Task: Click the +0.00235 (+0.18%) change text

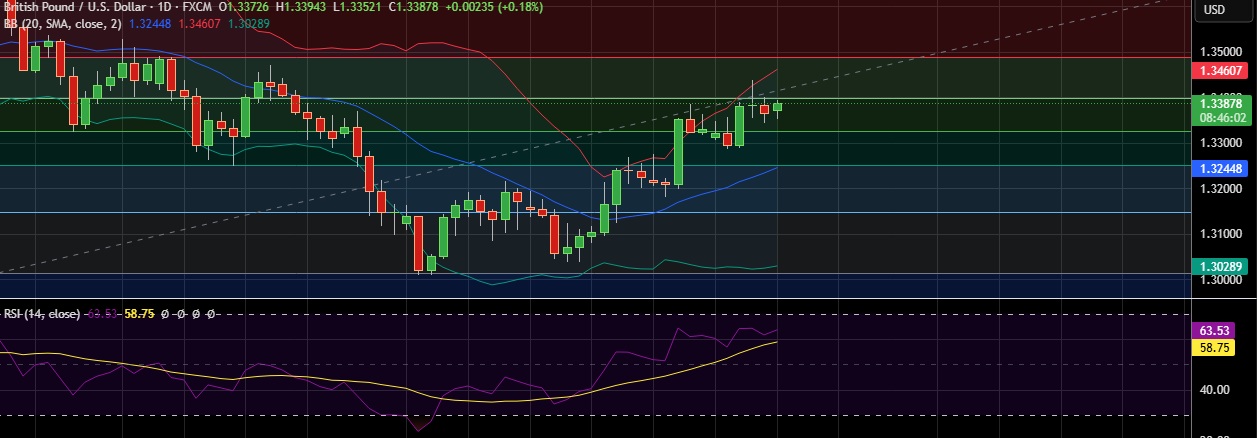Action: click(x=496, y=9)
